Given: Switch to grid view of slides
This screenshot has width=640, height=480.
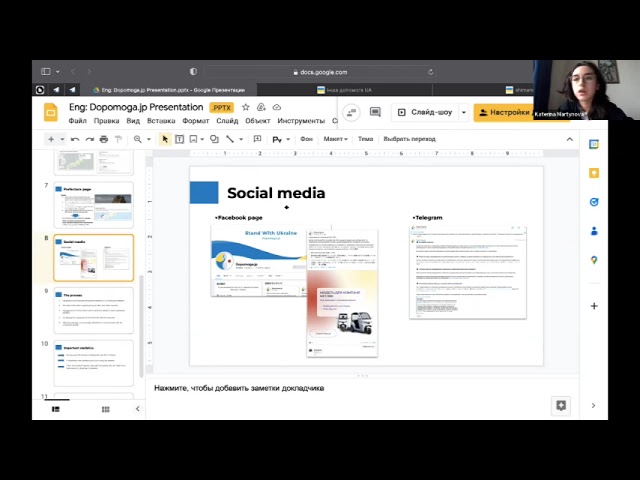Looking at the screenshot, I should 105,409.
